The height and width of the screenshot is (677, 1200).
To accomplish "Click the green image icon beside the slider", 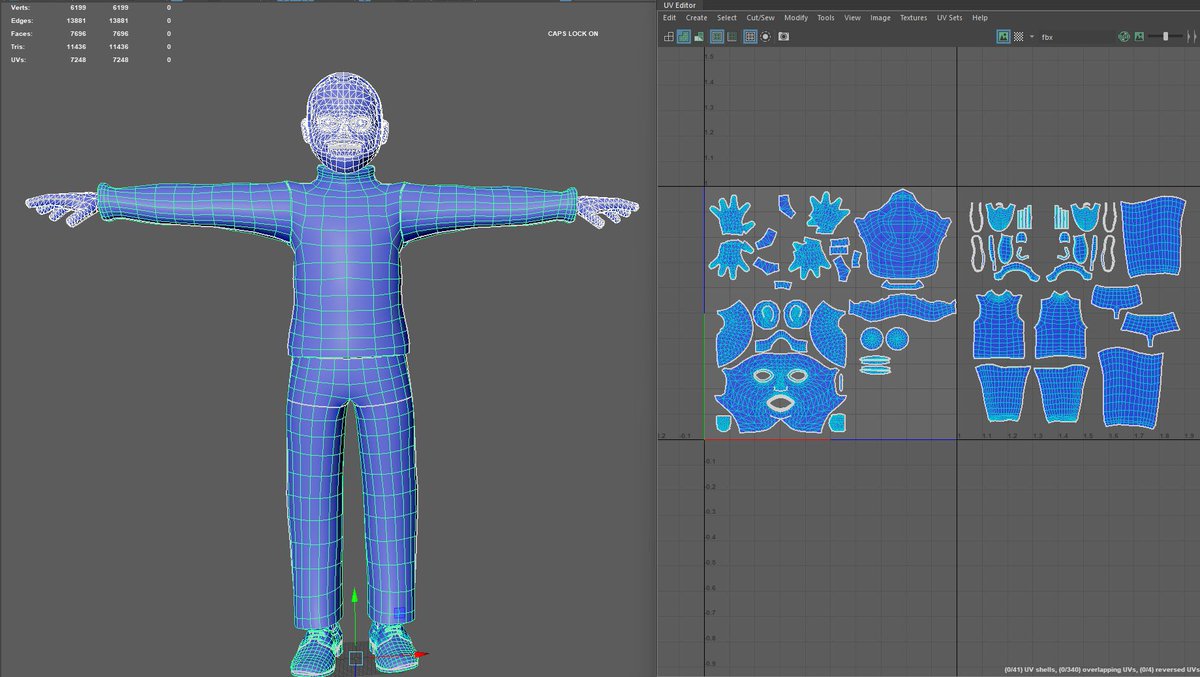I will pos(1139,36).
